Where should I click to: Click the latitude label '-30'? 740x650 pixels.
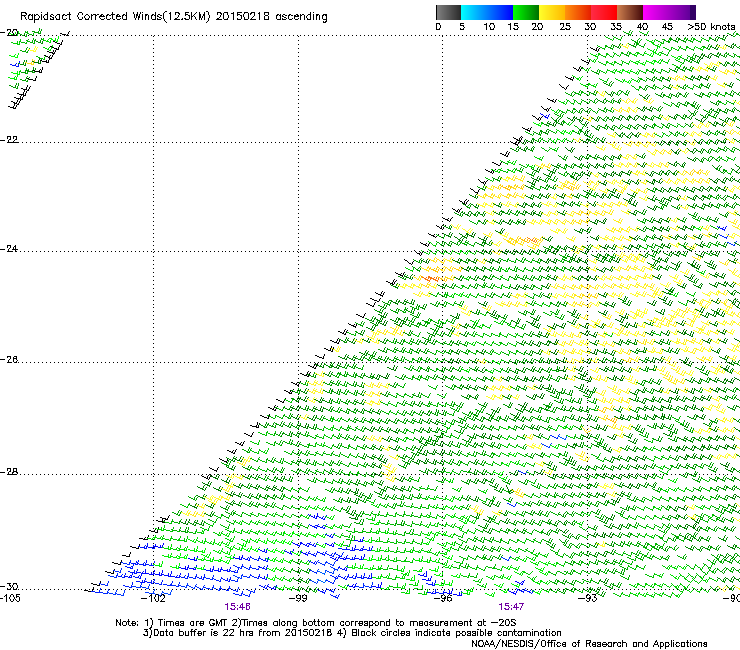(9, 587)
